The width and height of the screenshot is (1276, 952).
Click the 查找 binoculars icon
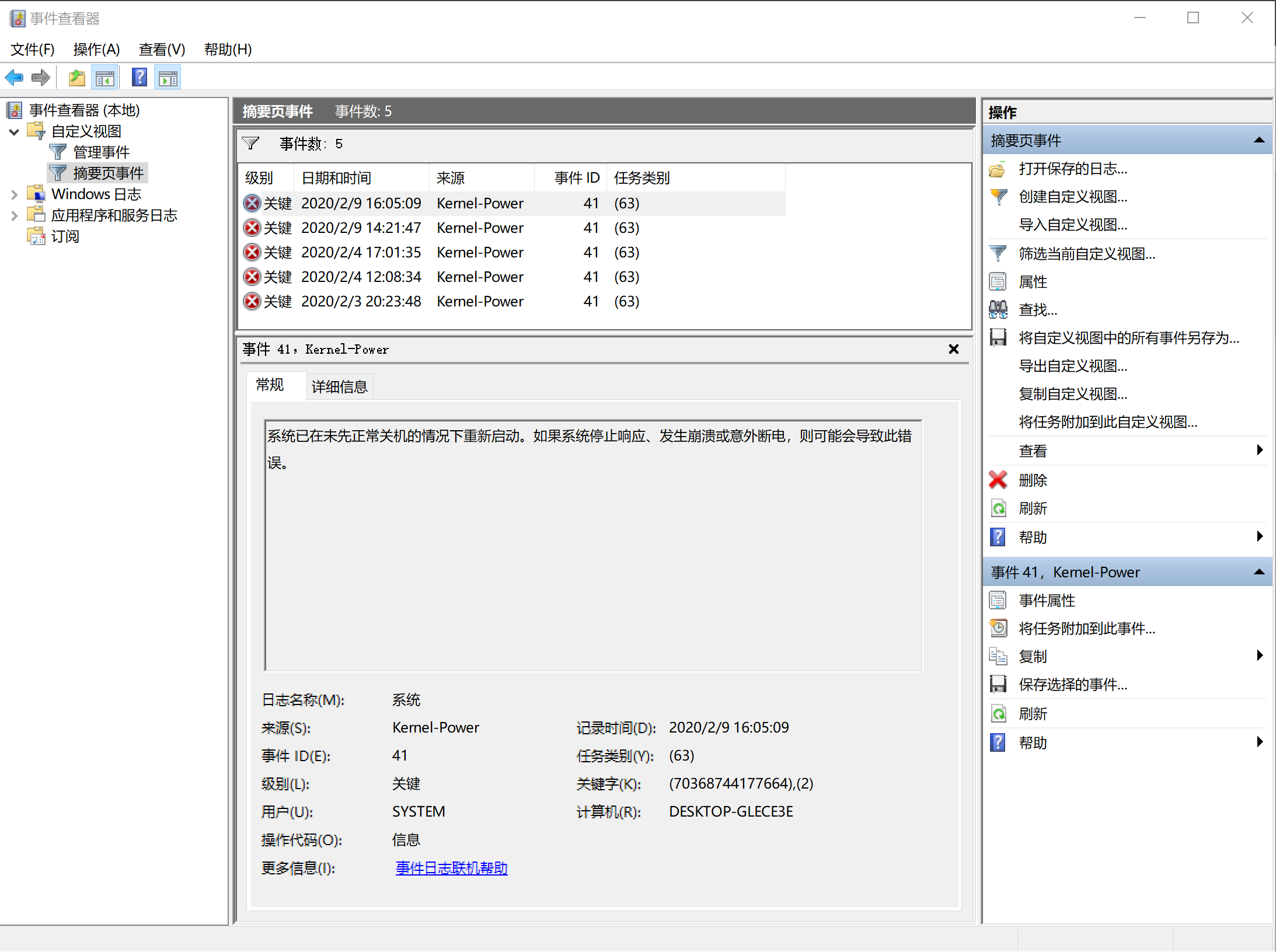click(x=998, y=310)
